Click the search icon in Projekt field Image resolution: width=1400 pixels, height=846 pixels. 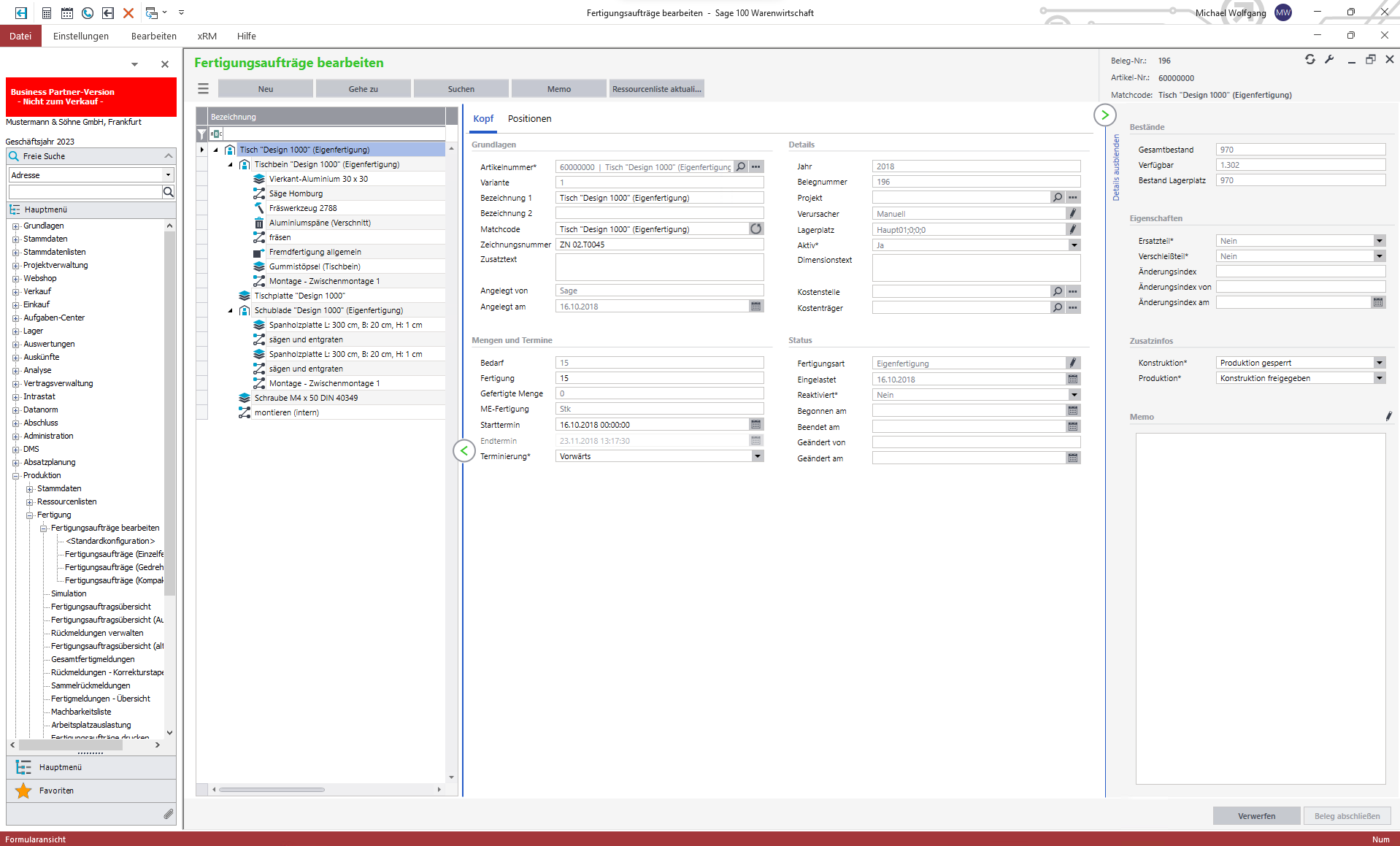pos(1057,198)
